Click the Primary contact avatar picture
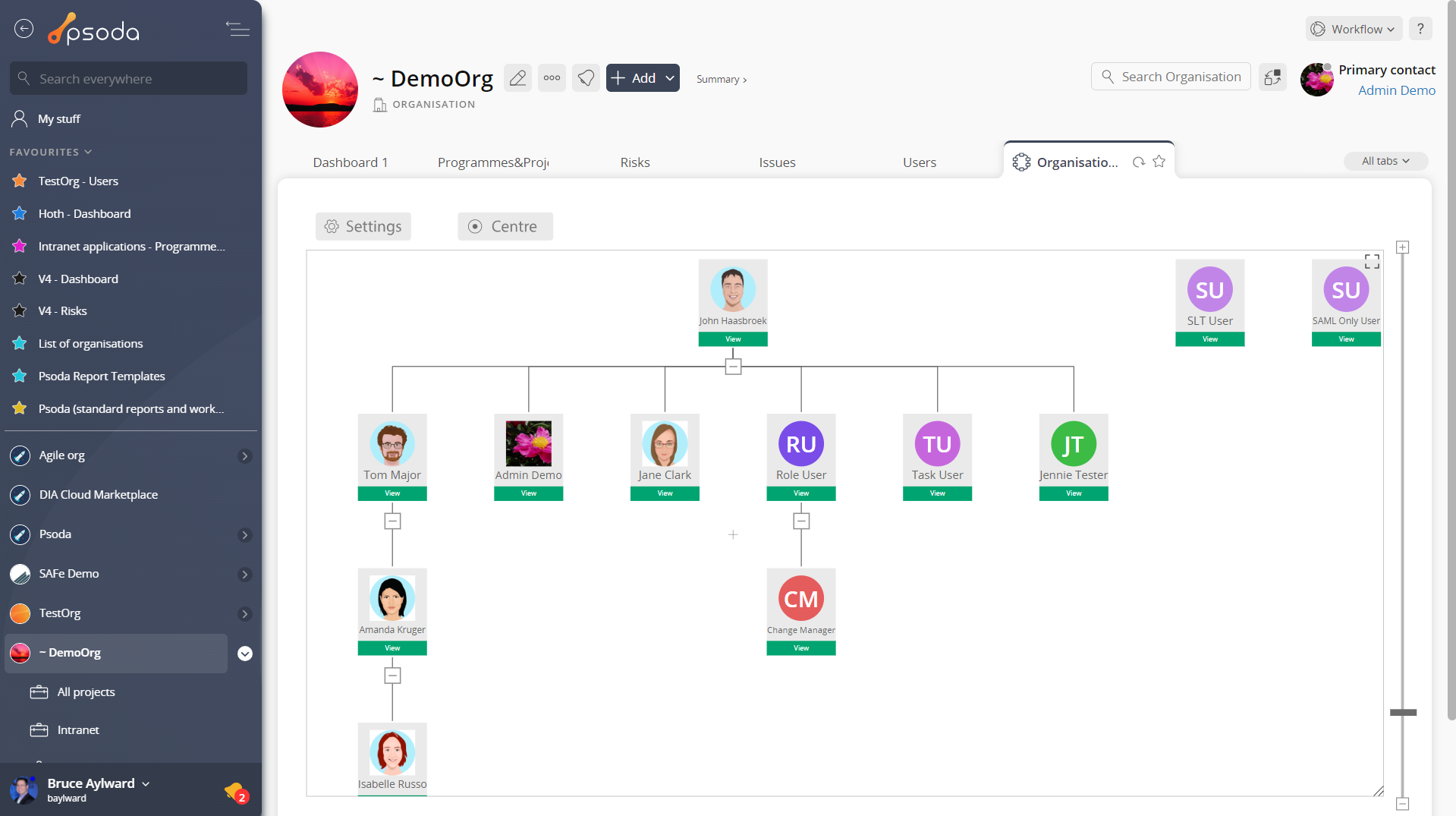The image size is (1456, 816). [1317, 80]
